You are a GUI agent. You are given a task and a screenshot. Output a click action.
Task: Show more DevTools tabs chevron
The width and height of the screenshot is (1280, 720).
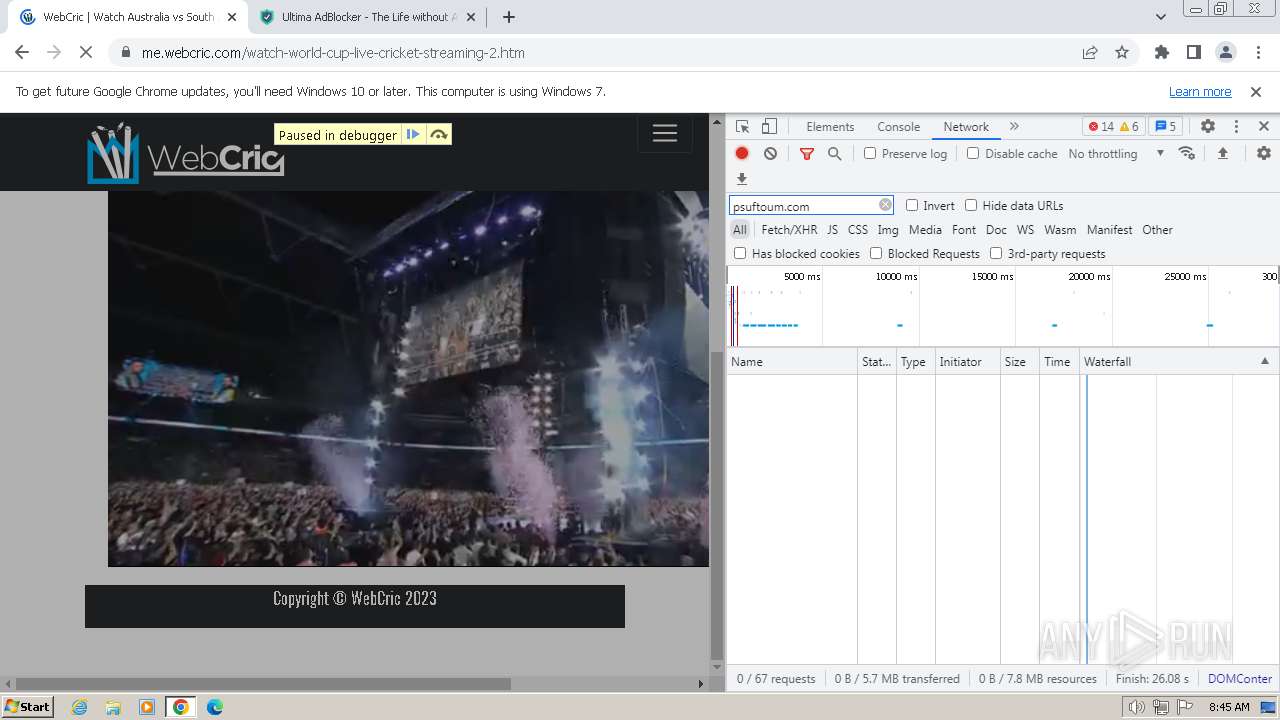pos(1014,127)
